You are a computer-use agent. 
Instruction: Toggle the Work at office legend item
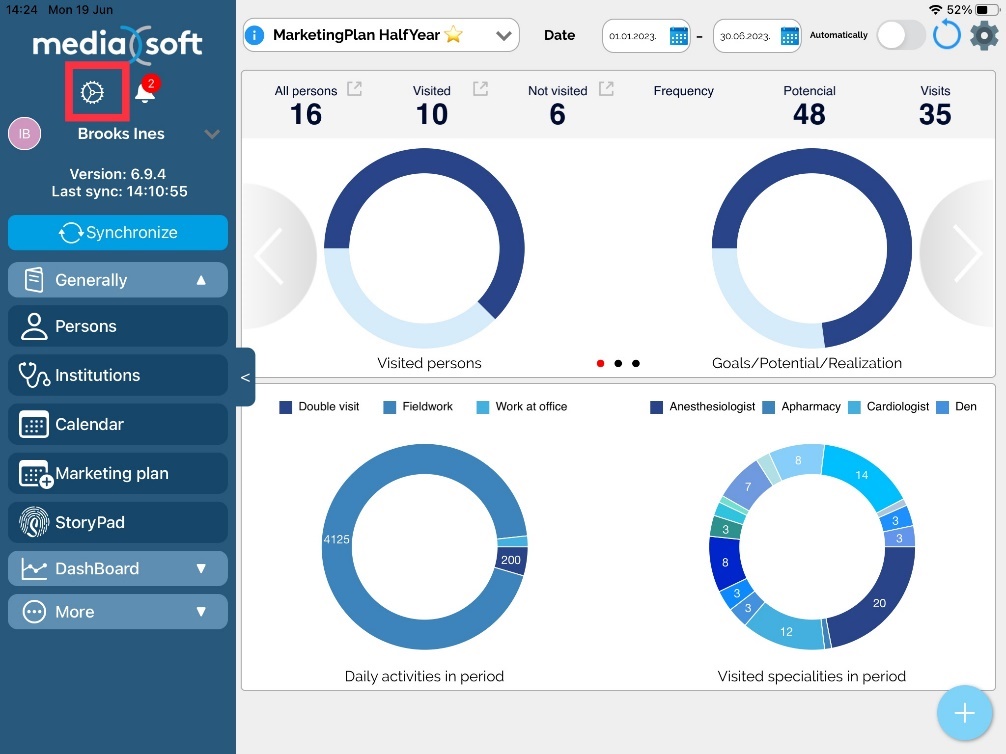coord(521,406)
